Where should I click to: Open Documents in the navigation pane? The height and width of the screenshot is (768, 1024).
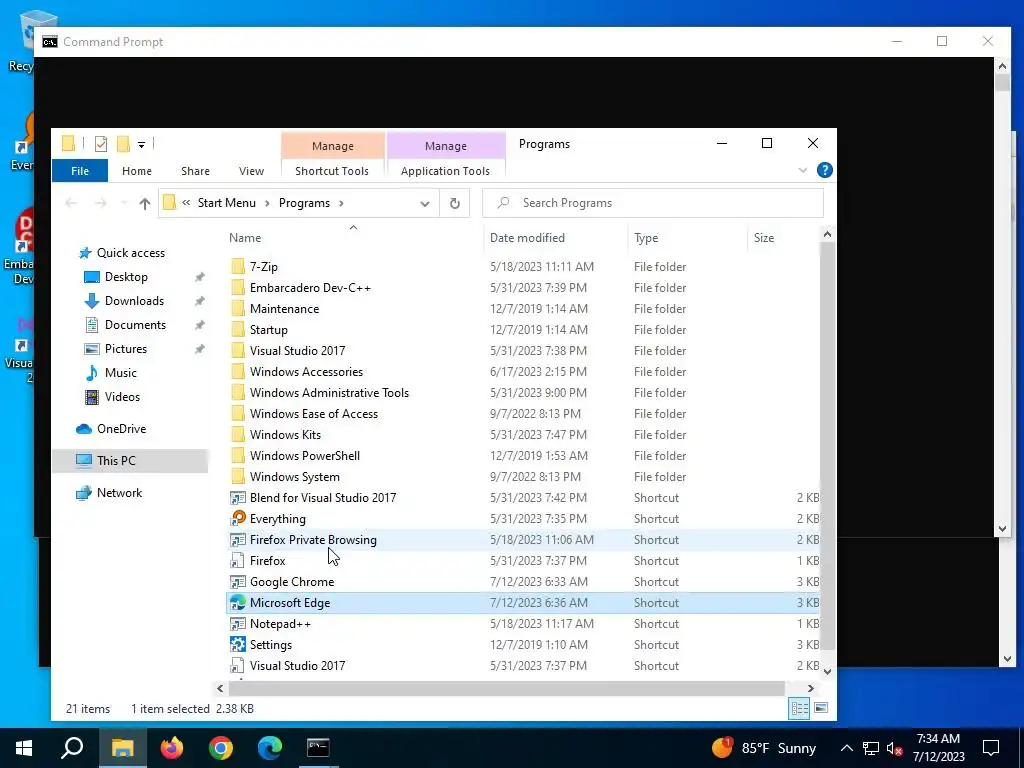[x=135, y=325]
